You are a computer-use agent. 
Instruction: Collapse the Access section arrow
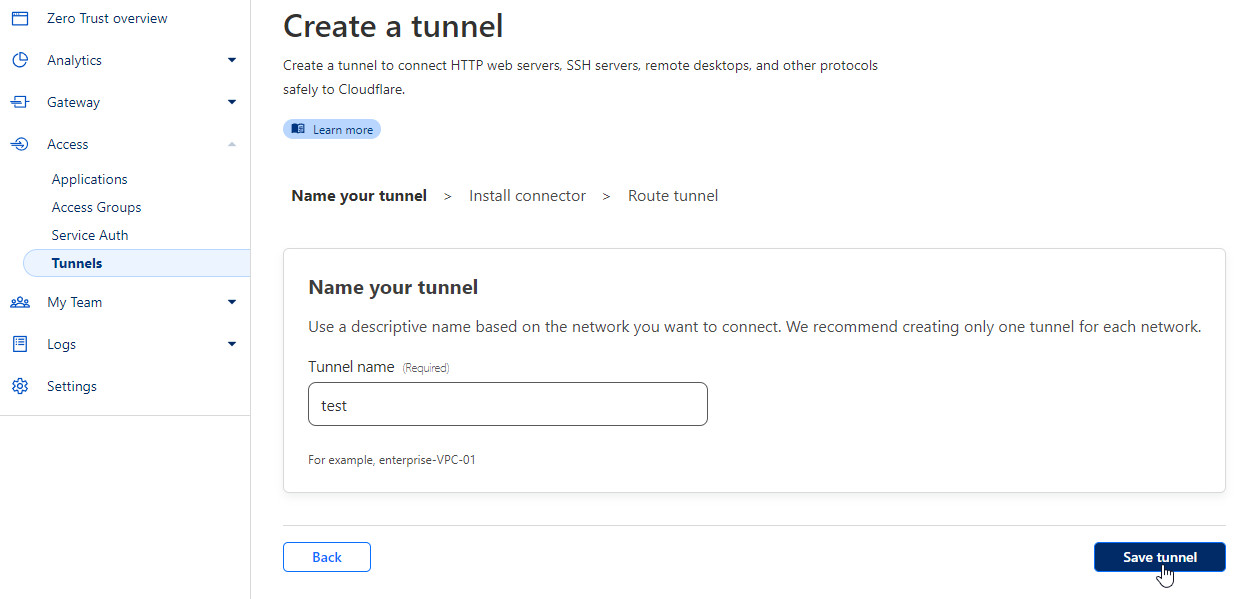tap(232, 144)
